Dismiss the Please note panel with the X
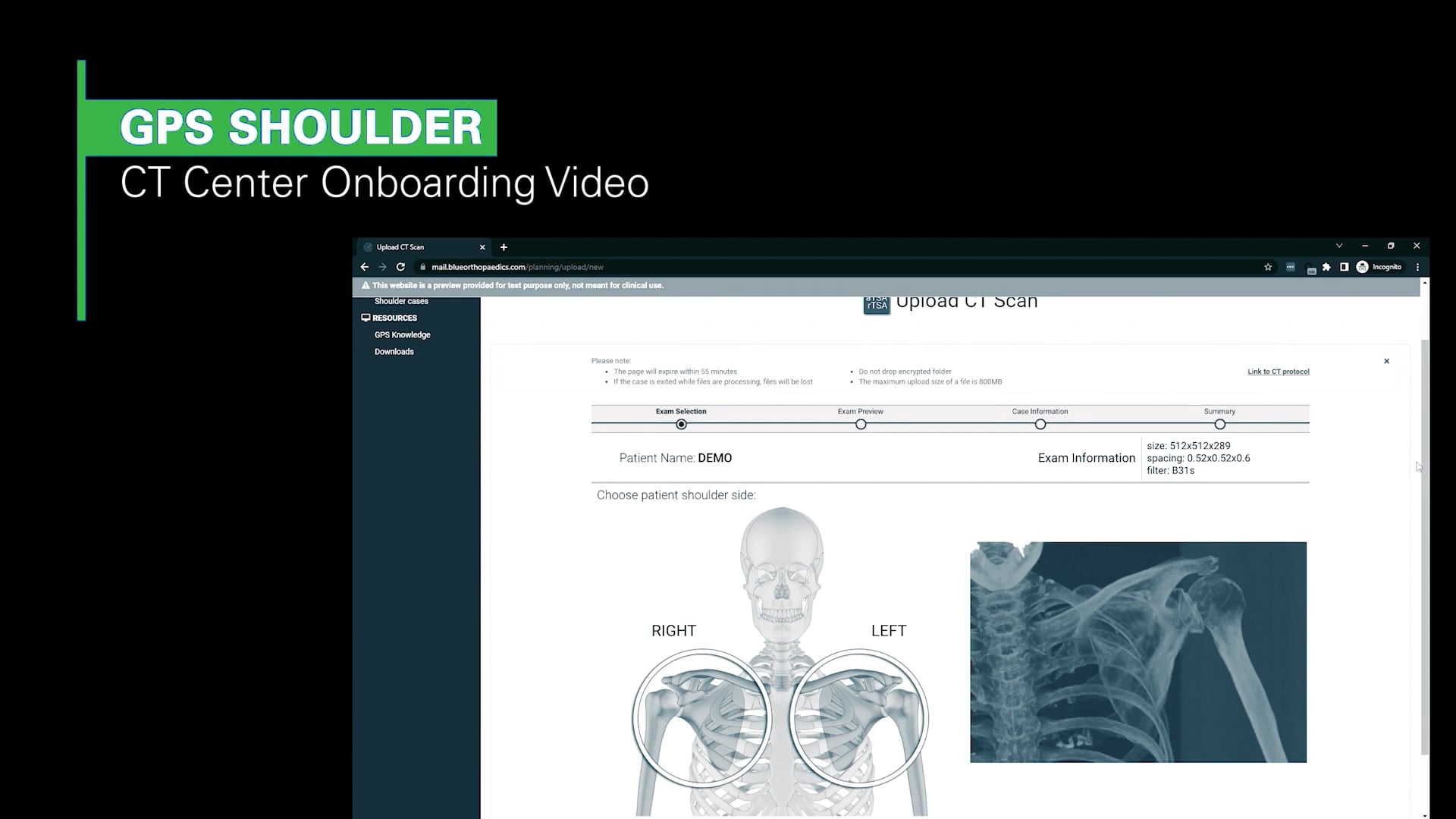Screen dimensions: 1456x819 (x=1386, y=361)
